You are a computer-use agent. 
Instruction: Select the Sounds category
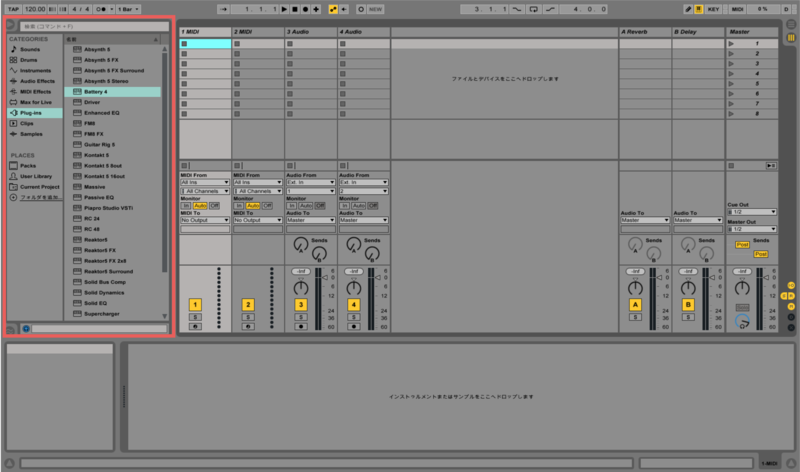click(30, 49)
